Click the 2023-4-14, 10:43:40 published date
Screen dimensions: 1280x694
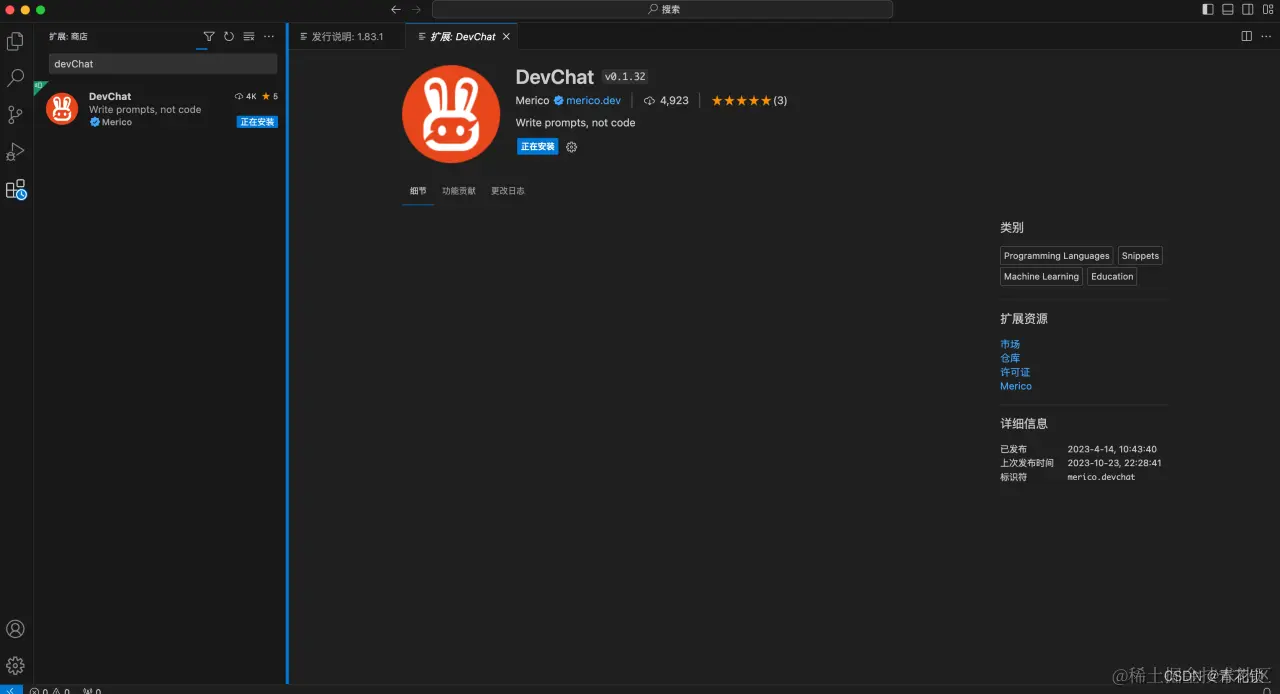pyautogui.click(x=1112, y=449)
